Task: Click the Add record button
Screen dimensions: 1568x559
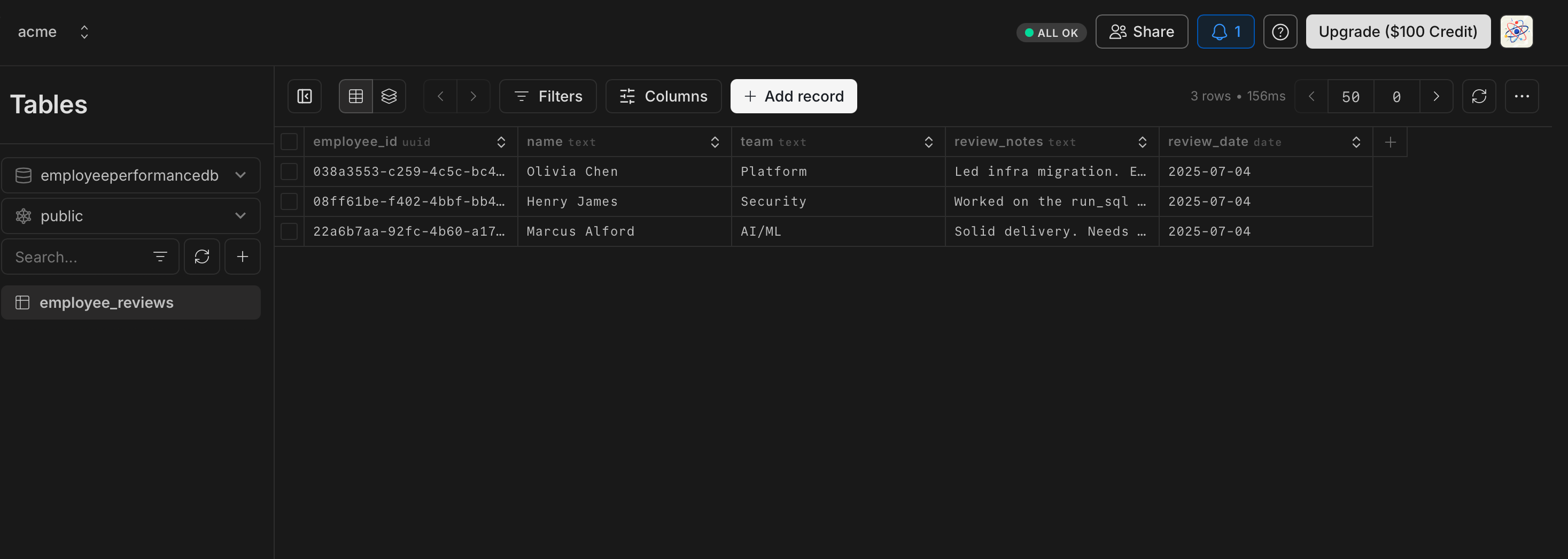Action: point(793,96)
